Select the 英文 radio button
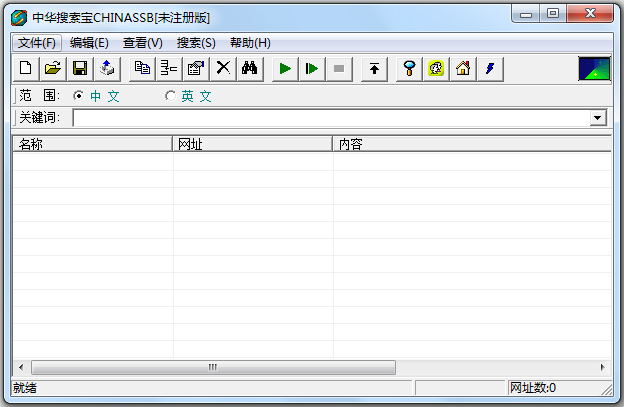624x407 pixels. click(x=169, y=96)
